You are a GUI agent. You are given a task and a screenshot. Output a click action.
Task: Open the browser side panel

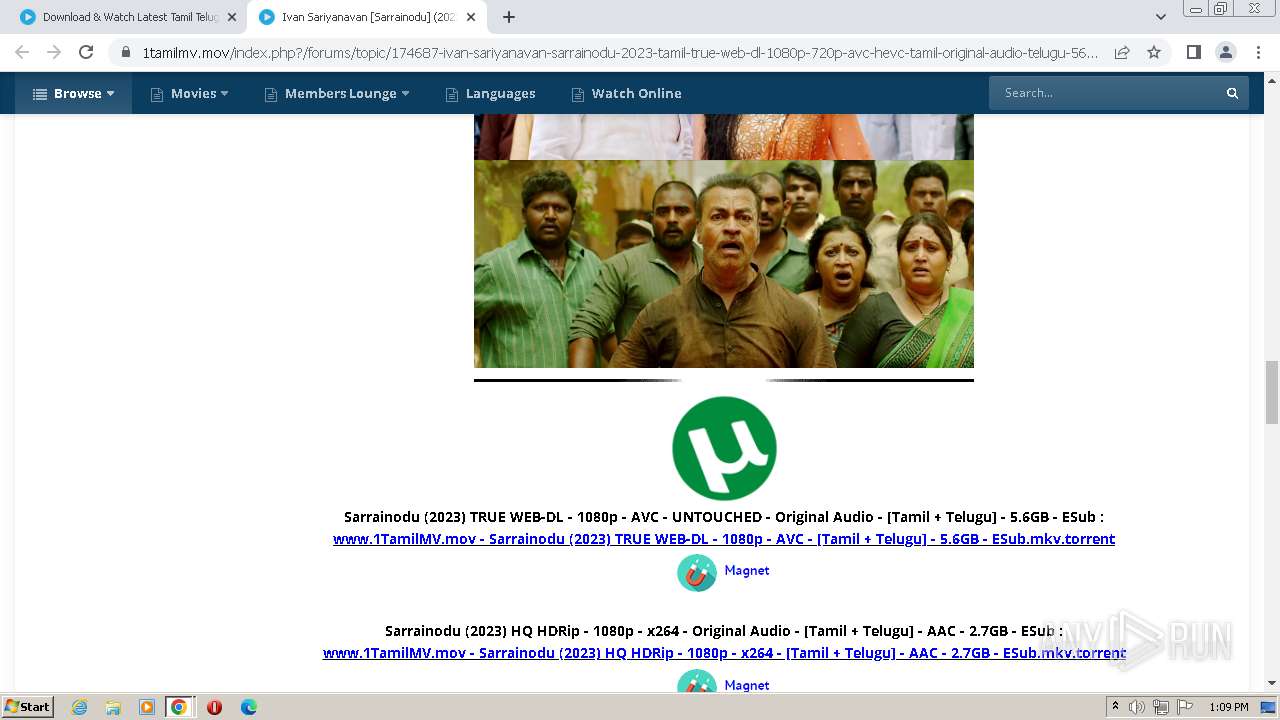(x=1193, y=52)
